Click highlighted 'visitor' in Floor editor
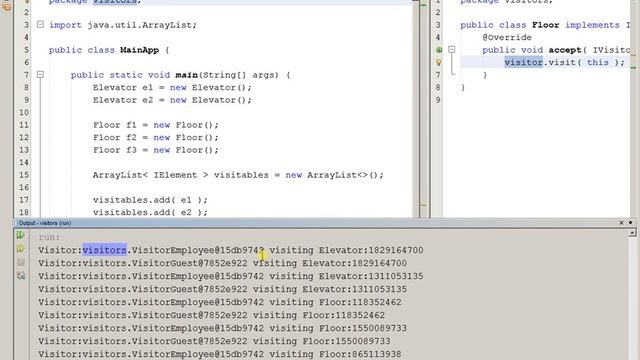 coord(523,62)
